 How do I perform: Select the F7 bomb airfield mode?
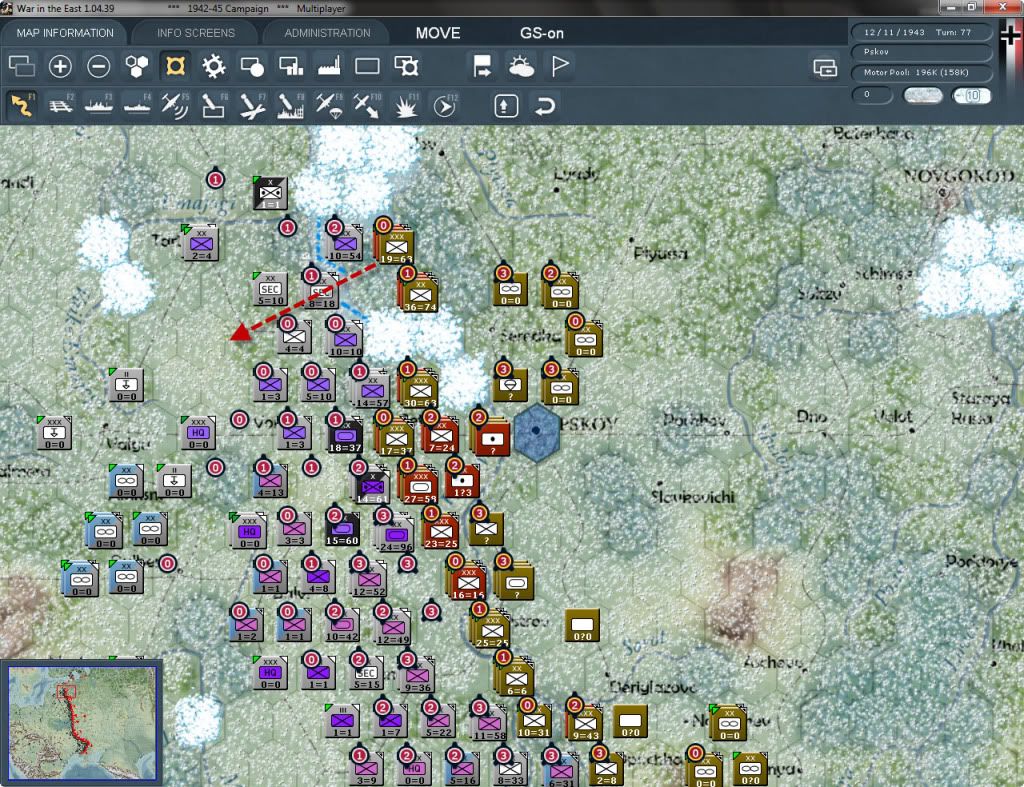click(x=251, y=105)
